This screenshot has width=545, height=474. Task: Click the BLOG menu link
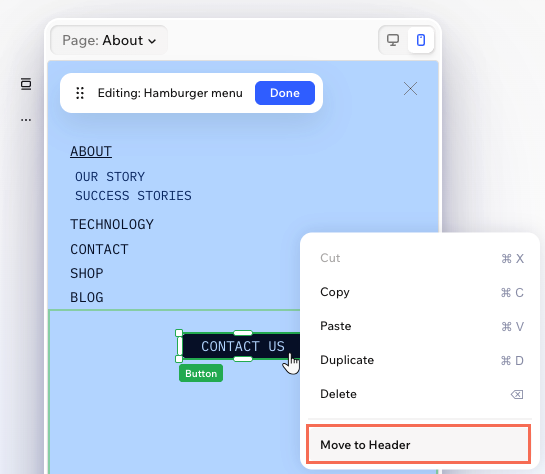pyautogui.click(x=87, y=297)
